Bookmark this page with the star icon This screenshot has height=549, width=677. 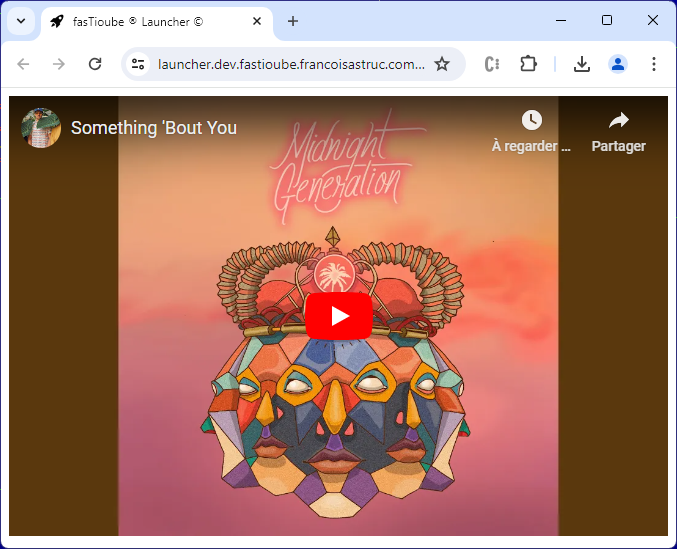coord(442,64)
